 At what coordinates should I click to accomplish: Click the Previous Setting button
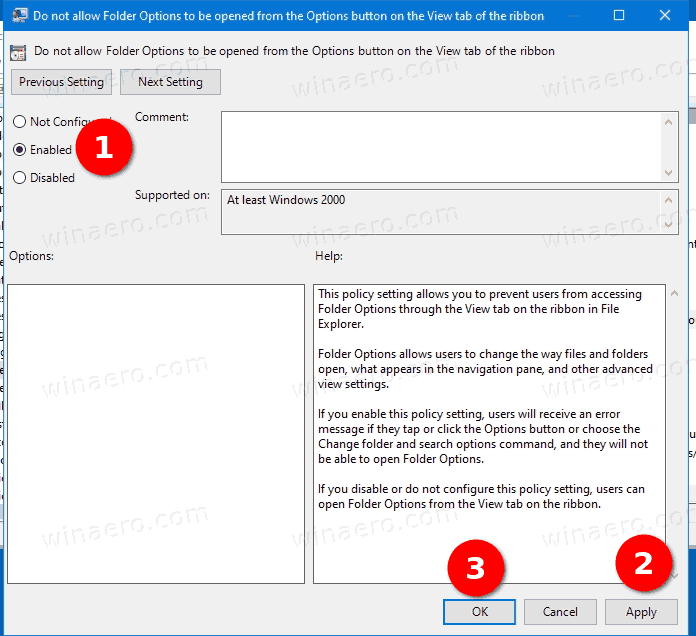click(61, 82)
